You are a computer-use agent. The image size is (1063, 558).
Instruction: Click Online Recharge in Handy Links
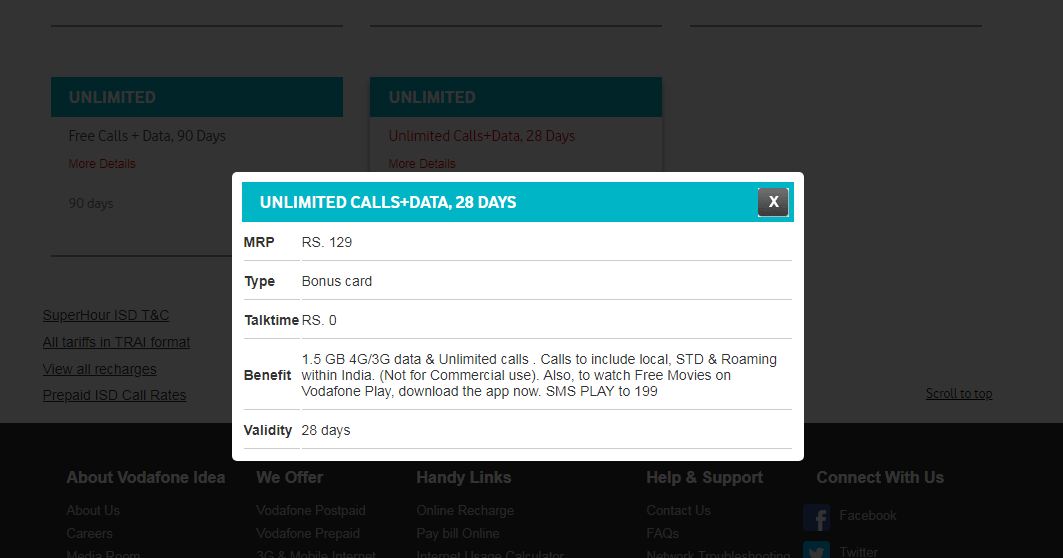[465, 510]
